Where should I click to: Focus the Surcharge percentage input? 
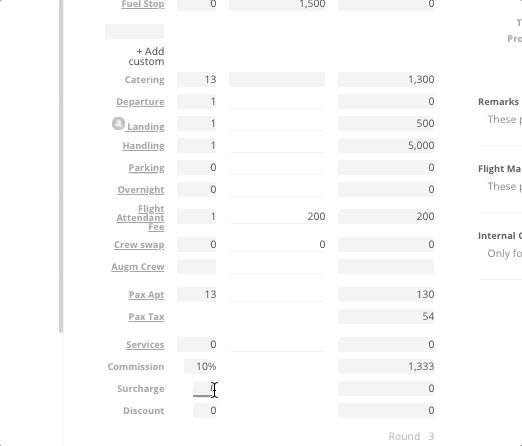click(205, 389)
